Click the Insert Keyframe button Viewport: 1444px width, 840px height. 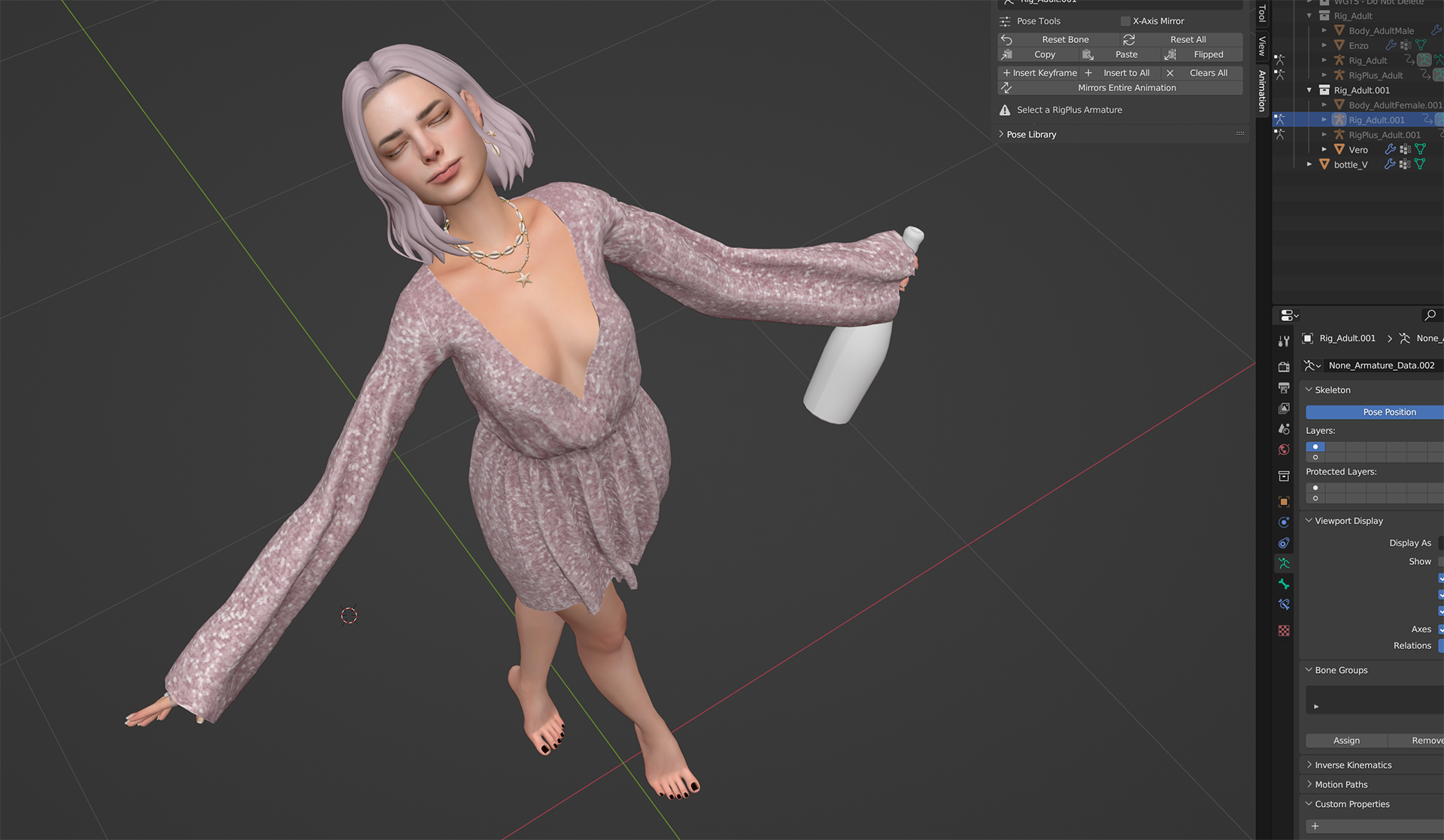[x=1039, y=73]
